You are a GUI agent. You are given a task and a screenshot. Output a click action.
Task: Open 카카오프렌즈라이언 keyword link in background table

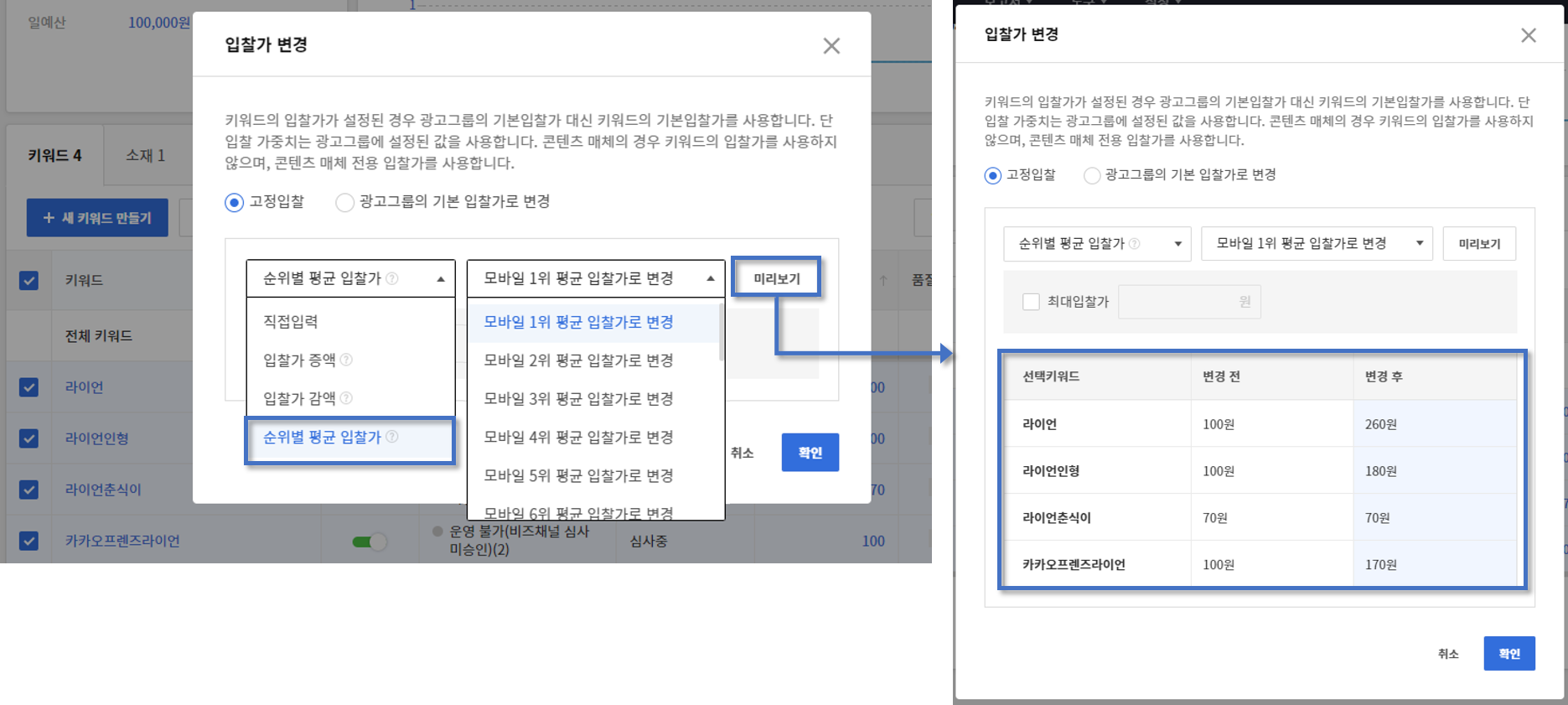click(x=122, y=541)
